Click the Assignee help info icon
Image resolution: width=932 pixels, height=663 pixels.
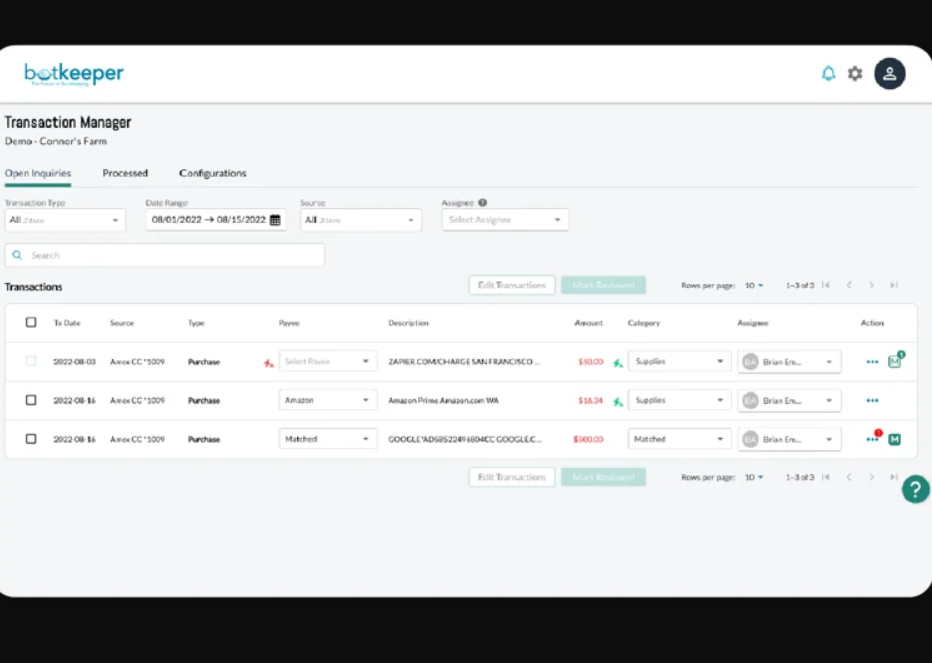[x=483, y=203]
